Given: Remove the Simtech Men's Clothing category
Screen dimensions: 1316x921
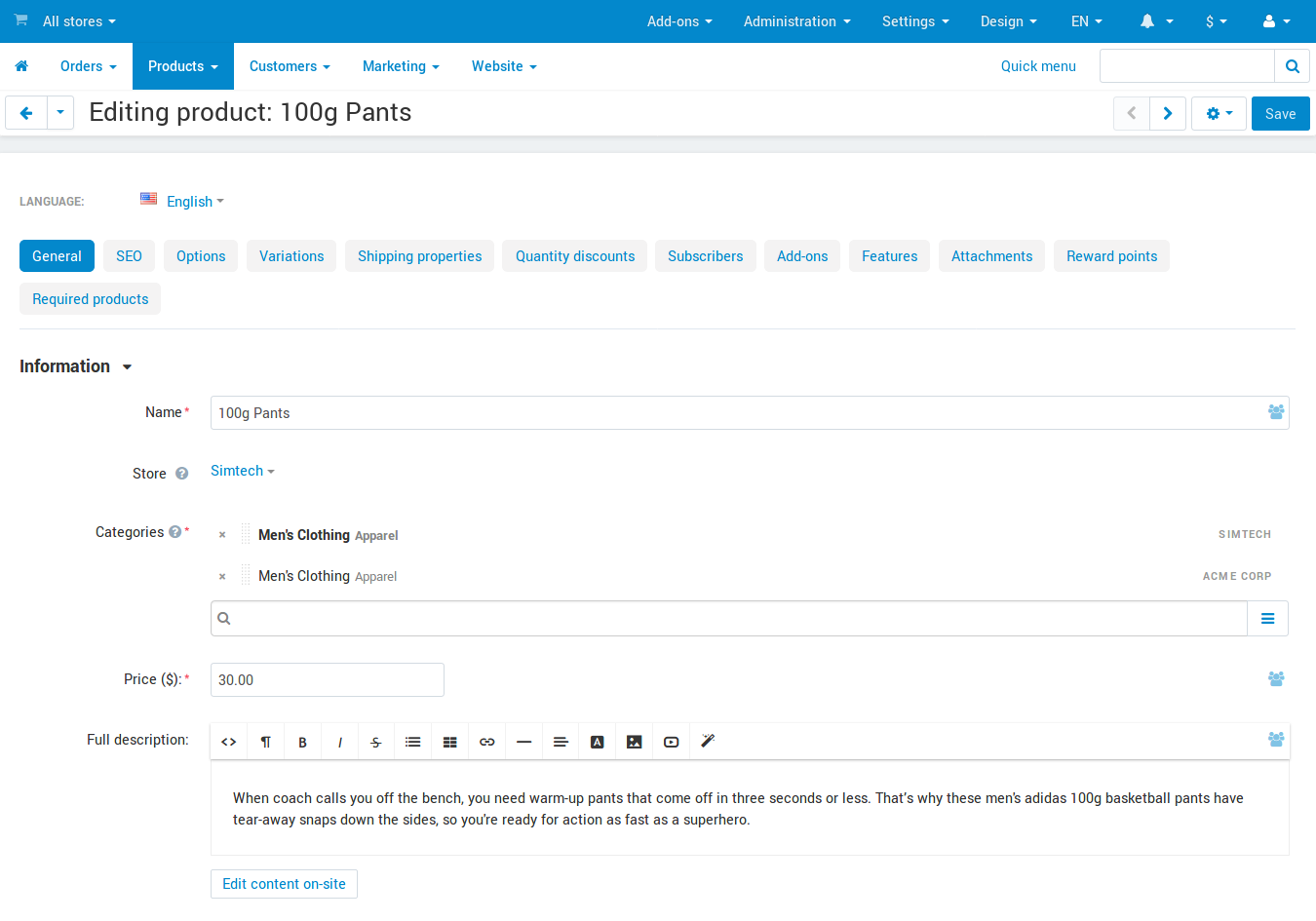Looking at the screenshot, I should coord(222,535).
